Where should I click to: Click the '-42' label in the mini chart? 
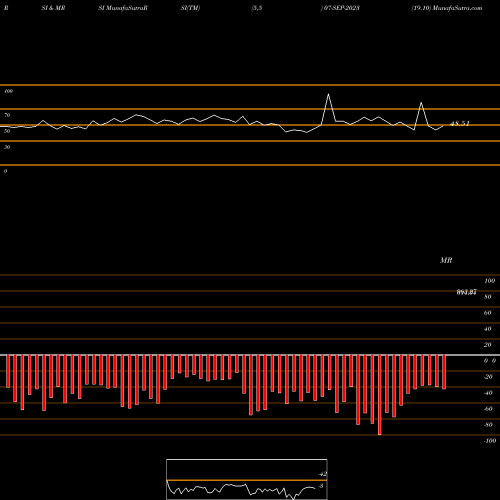click(323, 474)
